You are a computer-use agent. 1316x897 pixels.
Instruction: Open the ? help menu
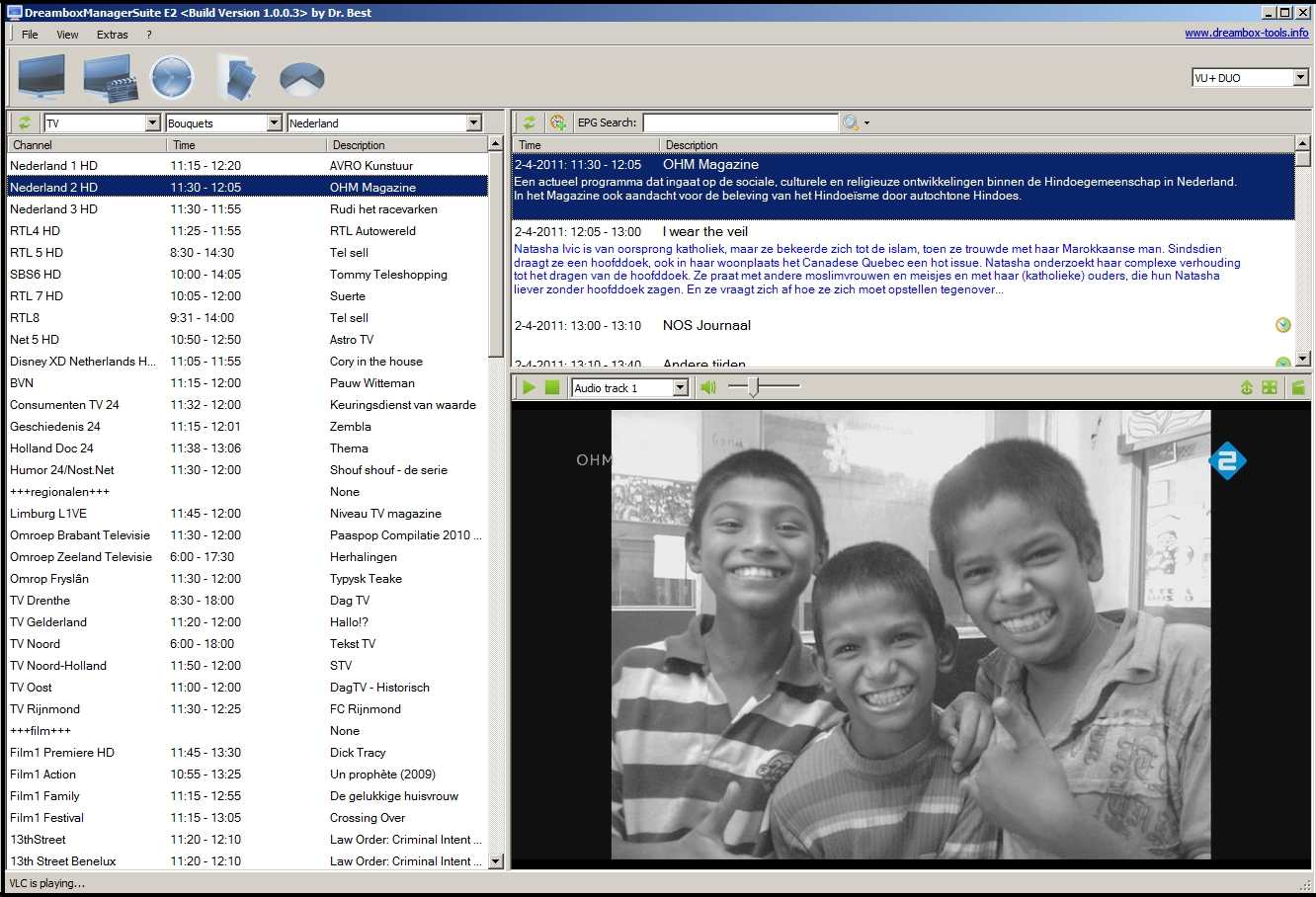click(149, 35)
